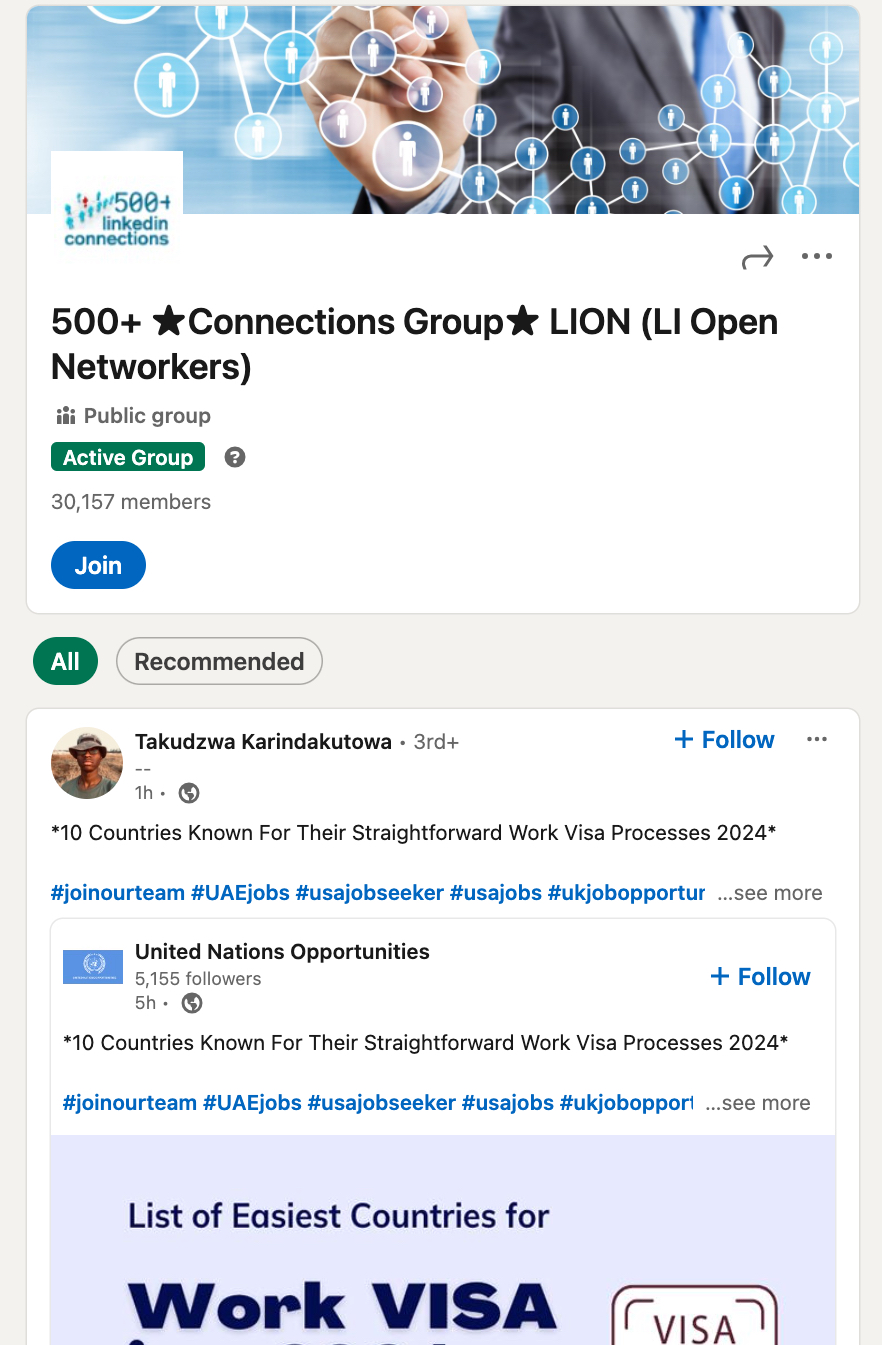This screenshot has width=882, height=1345.
Task: Open the three-dot menu on Takudzwa's post
Action: (817, 738)
